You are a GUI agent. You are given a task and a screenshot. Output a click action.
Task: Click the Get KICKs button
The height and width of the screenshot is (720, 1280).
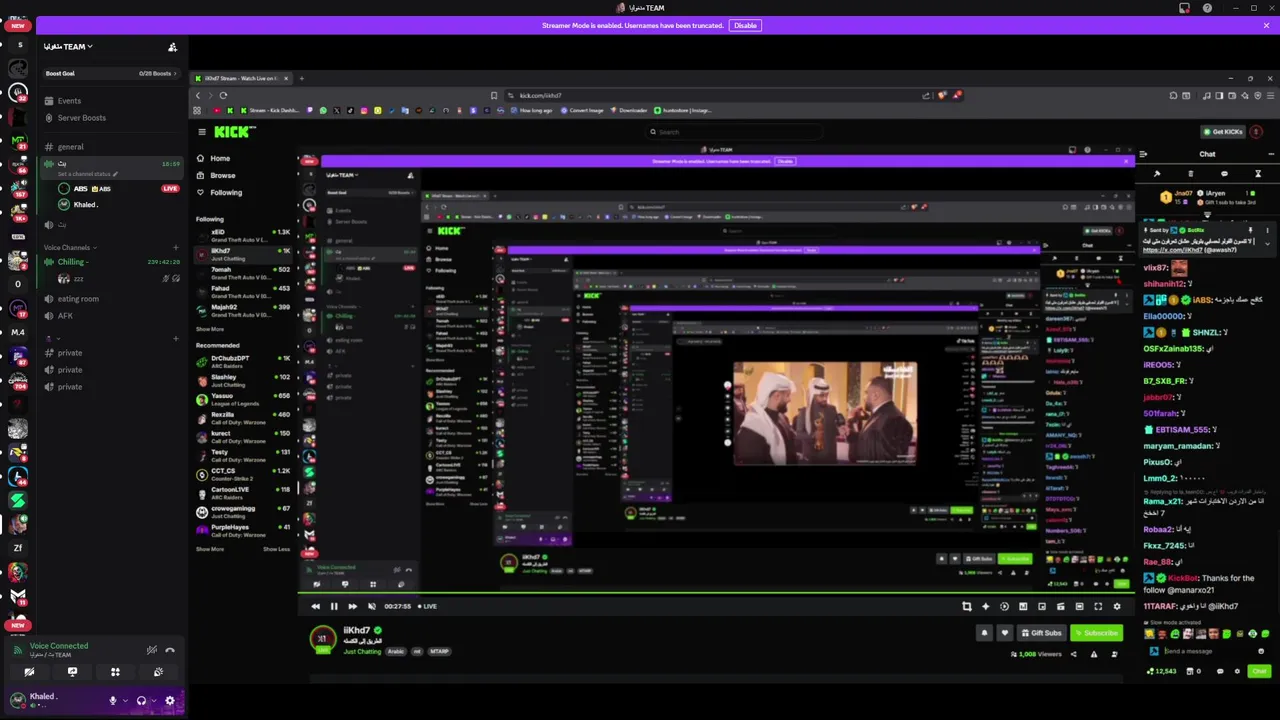point(1223,132)
